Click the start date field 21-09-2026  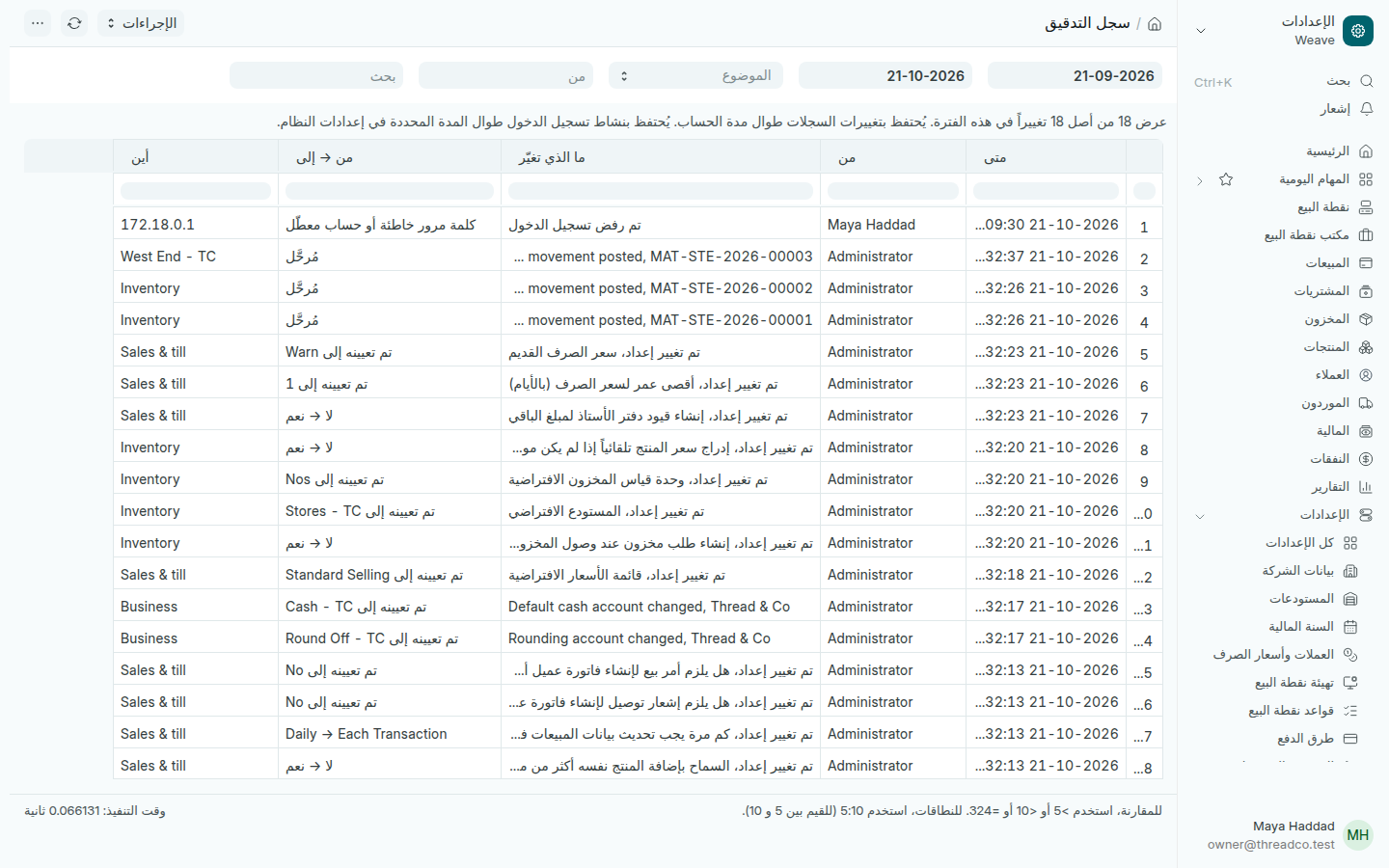1075,75
